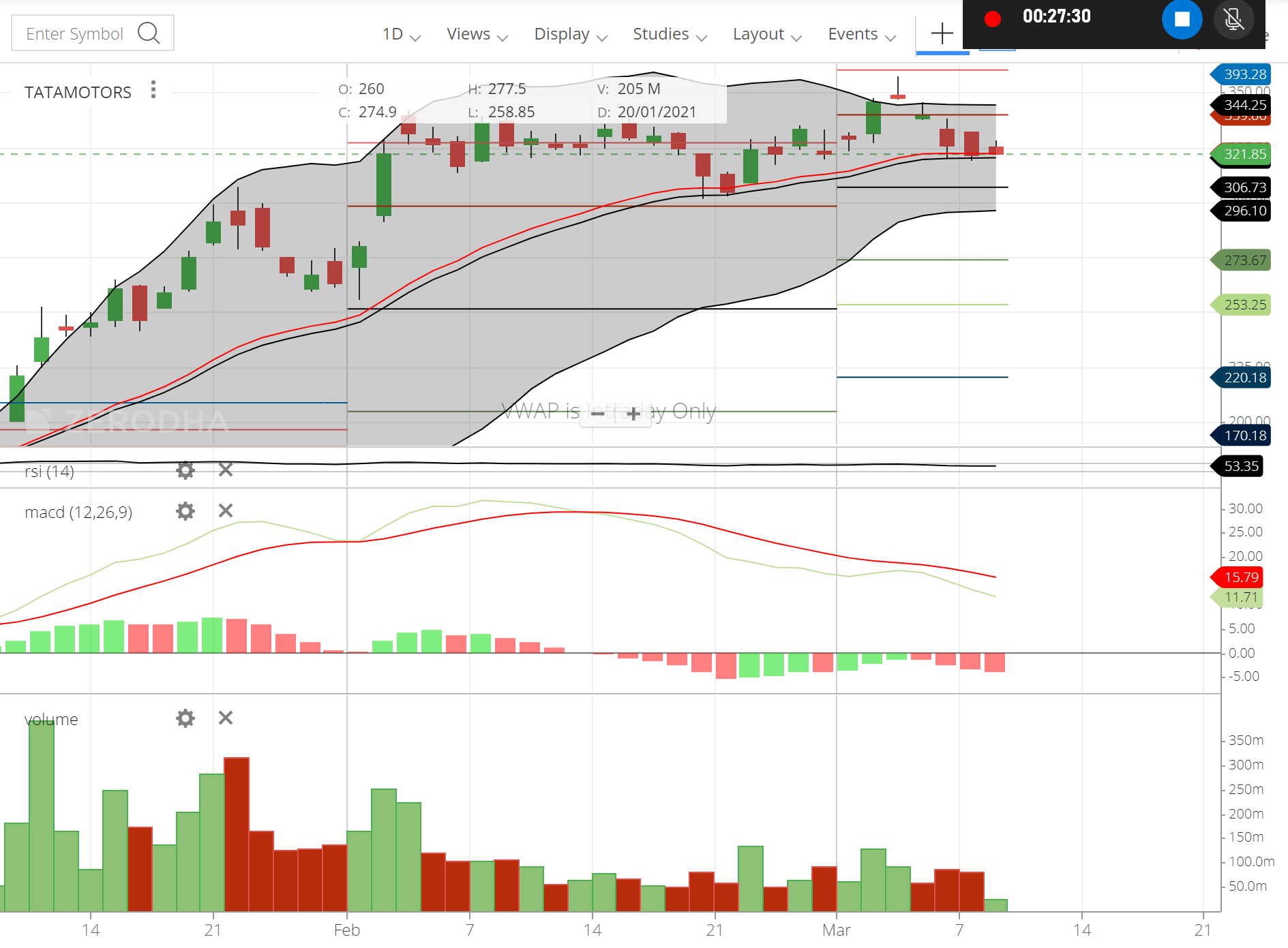Screen dimensions: 1288x948
Task: Click the plus crosshair toolbar button
Action: pyautogui.click(x=942, y=33)
